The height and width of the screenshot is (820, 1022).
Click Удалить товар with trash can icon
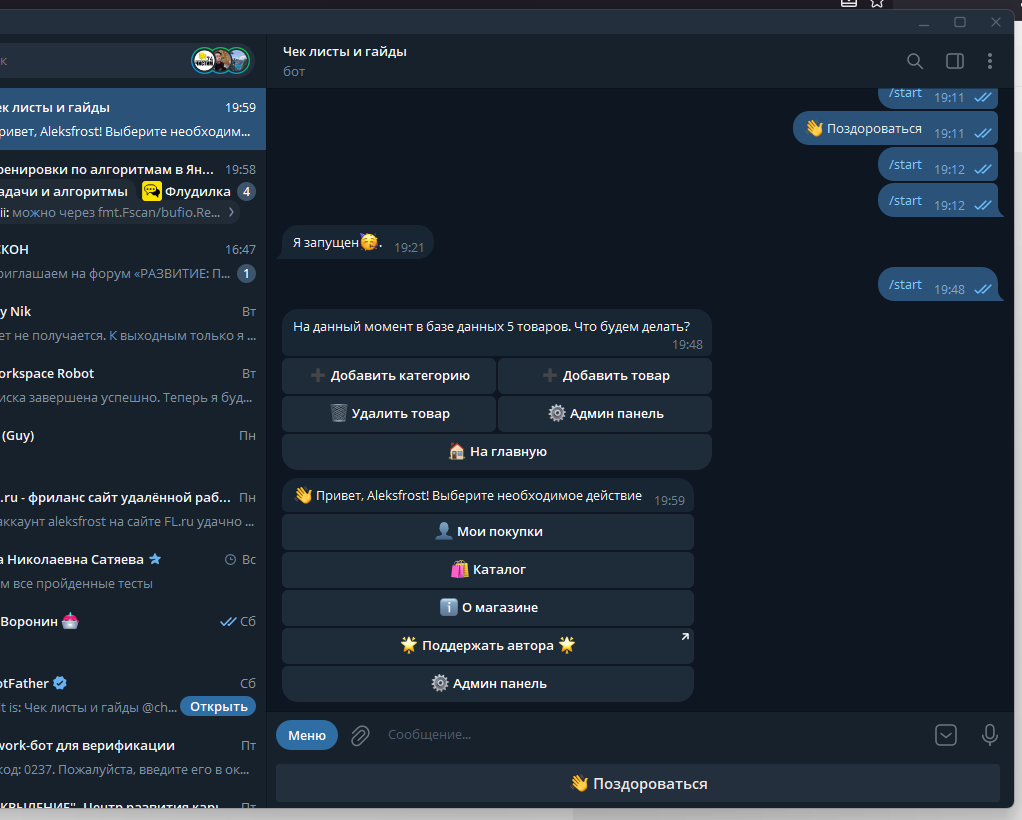(389, 414)
